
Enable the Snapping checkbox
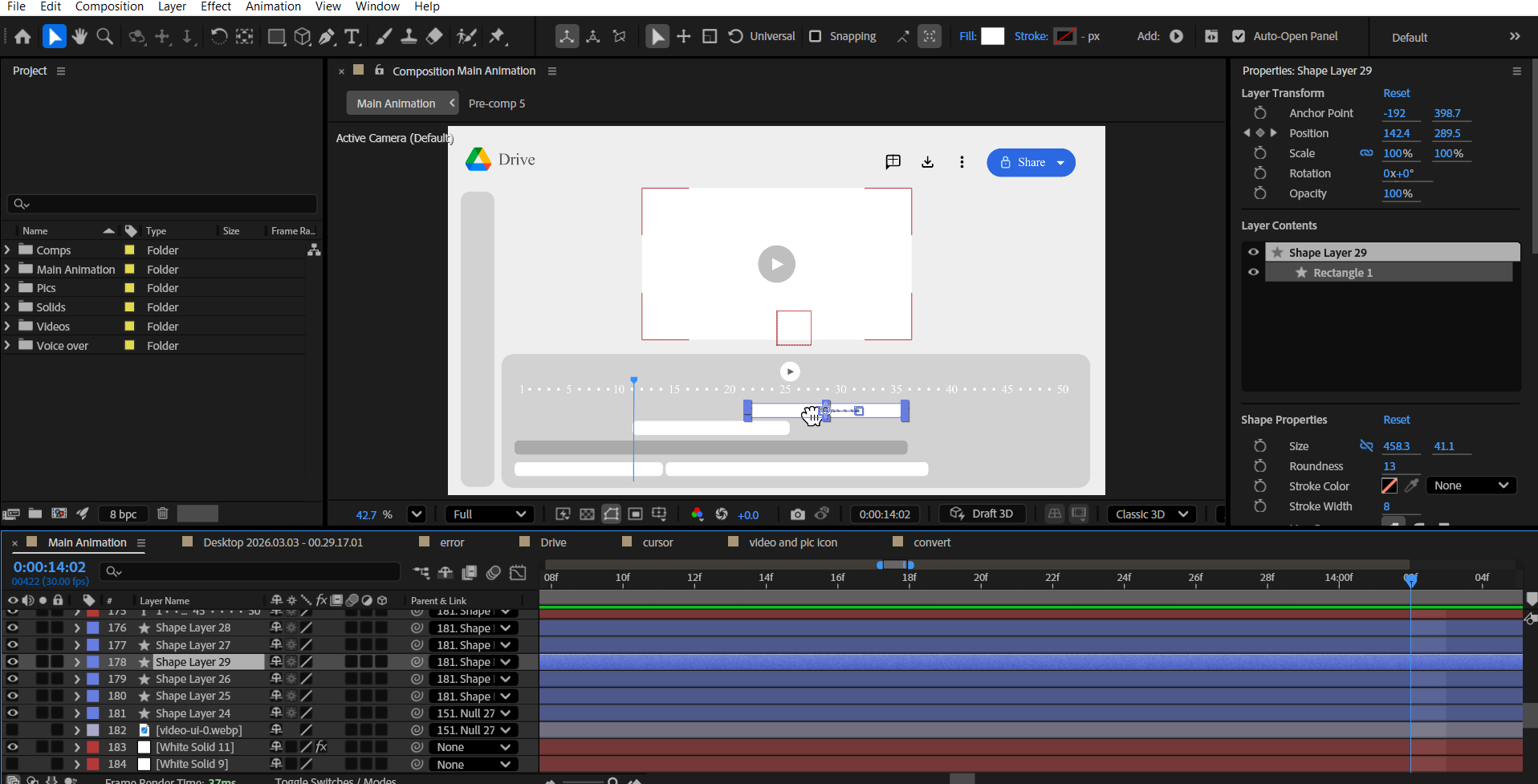click(x=815, y=36)
